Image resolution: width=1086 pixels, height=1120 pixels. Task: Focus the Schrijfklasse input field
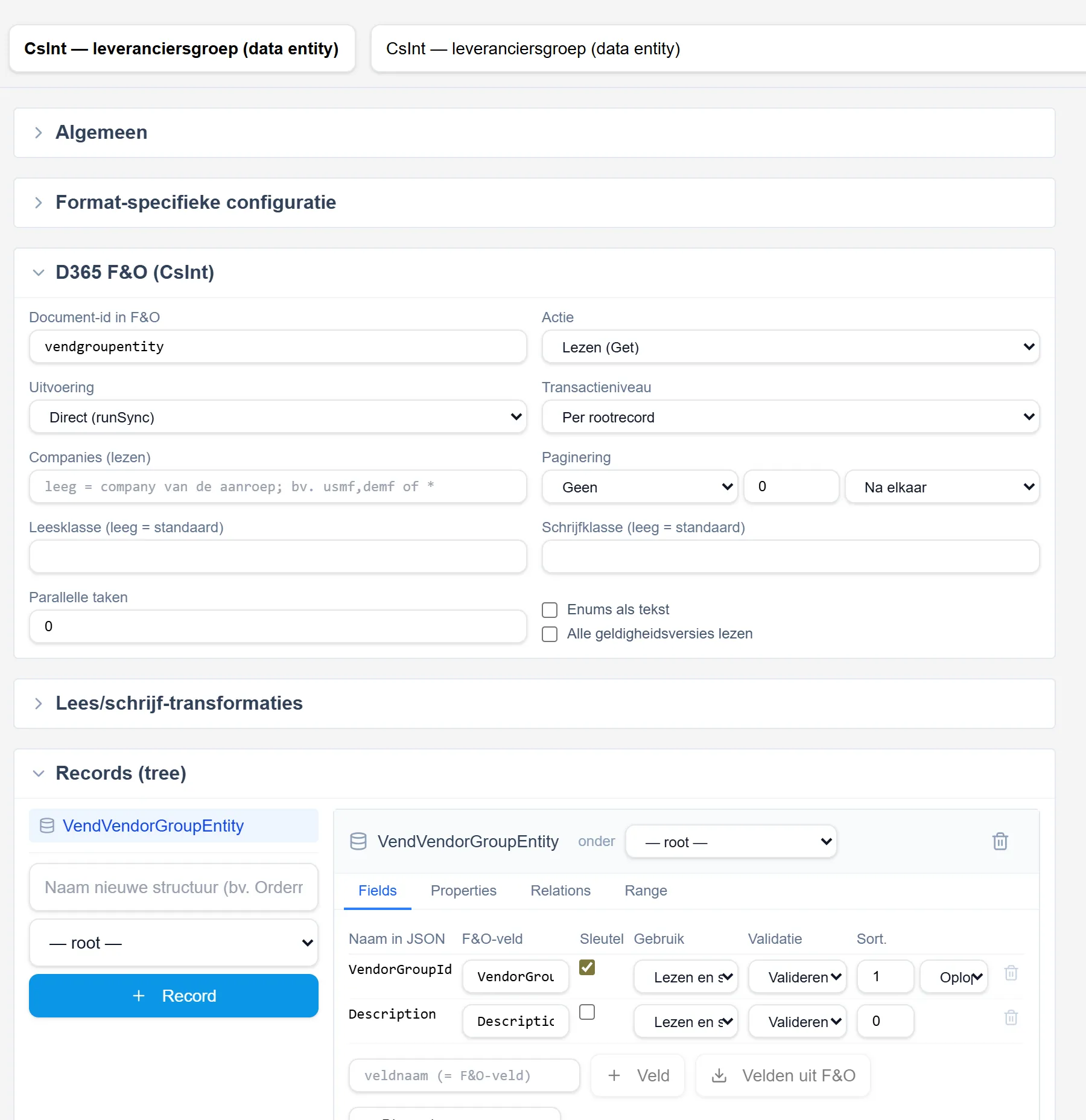[x=790, y=557]
